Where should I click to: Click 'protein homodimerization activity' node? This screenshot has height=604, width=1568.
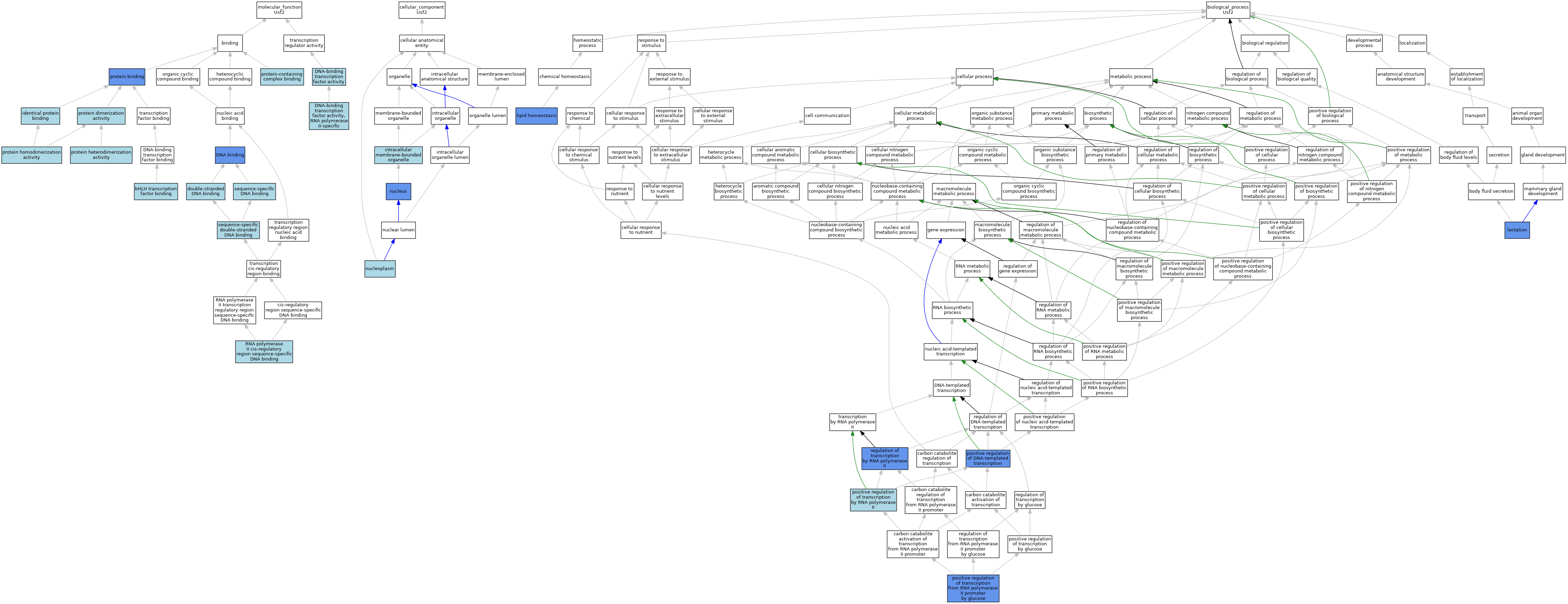tap(32, 155)
